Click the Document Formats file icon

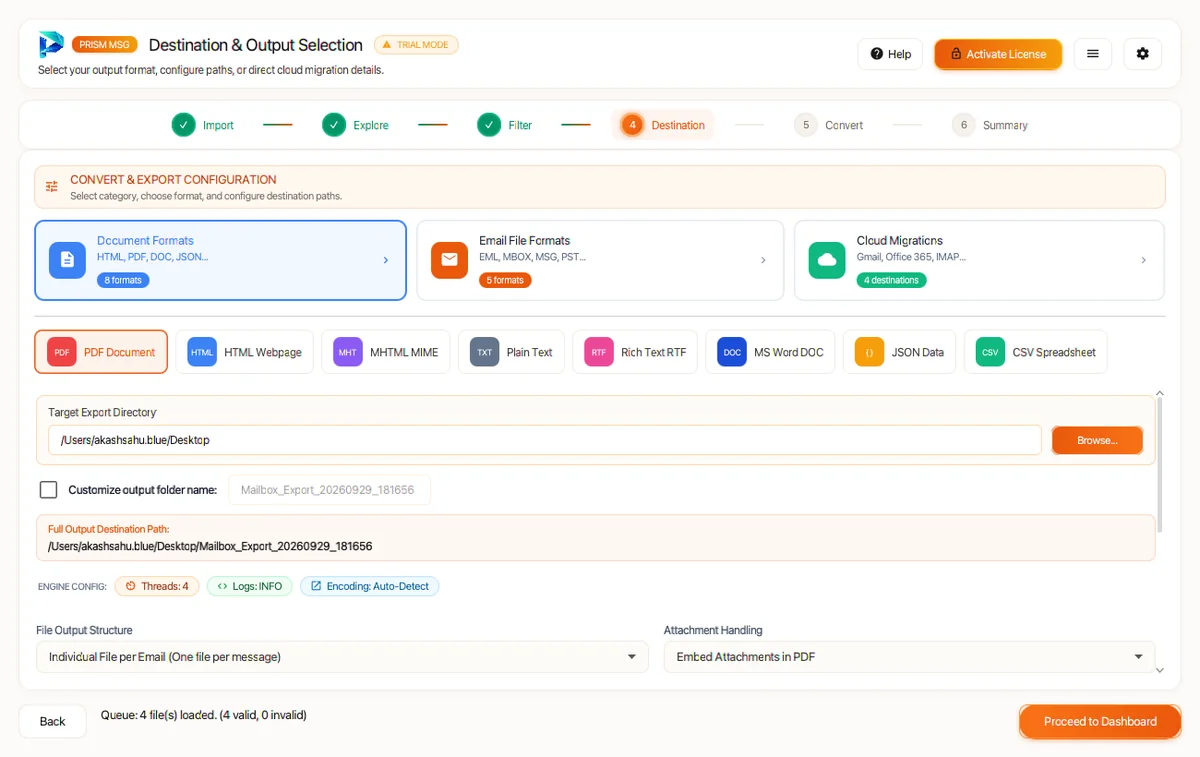tap(67, 260)
